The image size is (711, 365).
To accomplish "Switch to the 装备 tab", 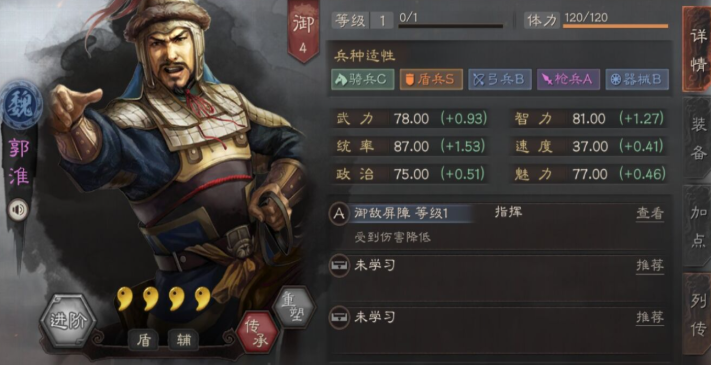I will coord(697,138).
